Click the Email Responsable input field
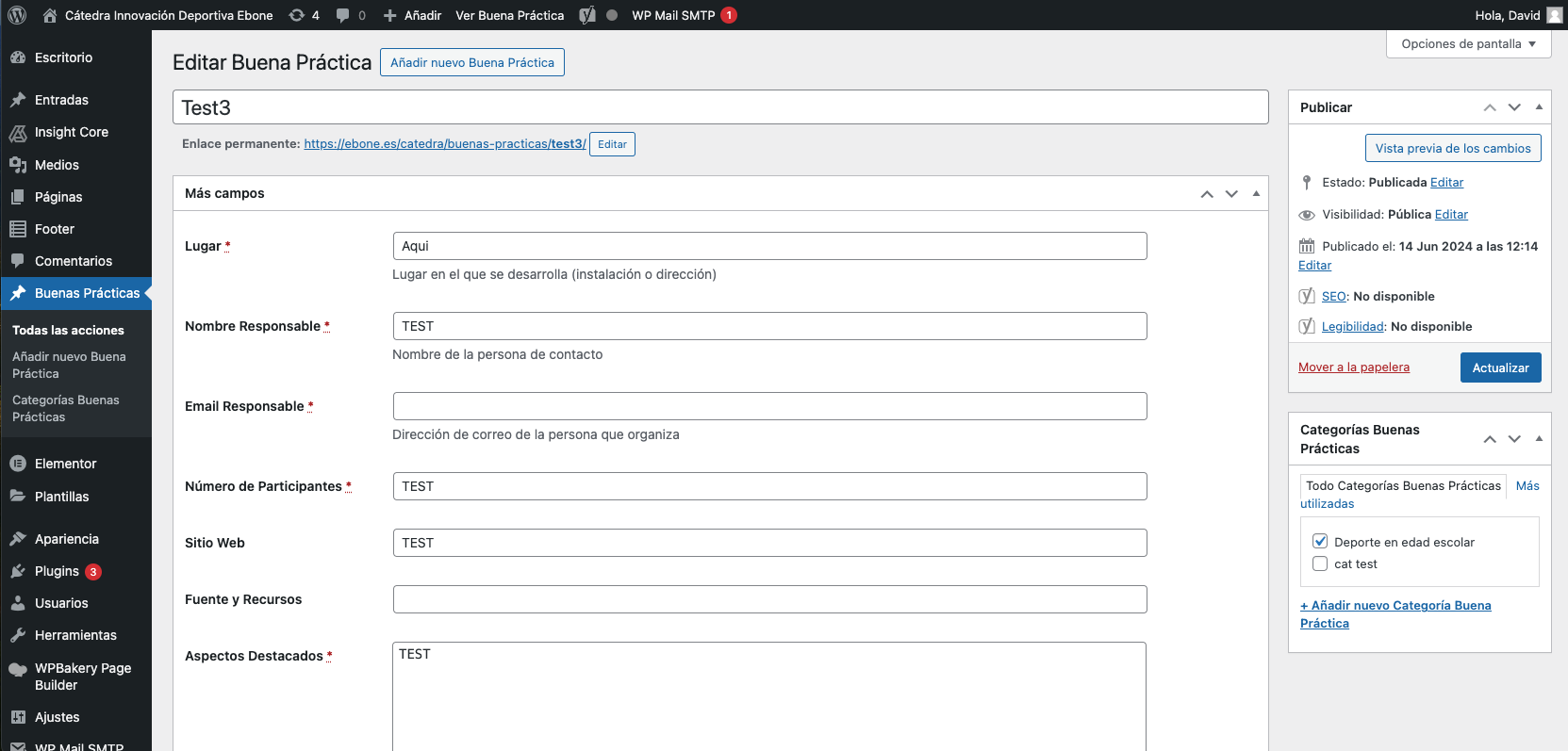 point(769,406)
